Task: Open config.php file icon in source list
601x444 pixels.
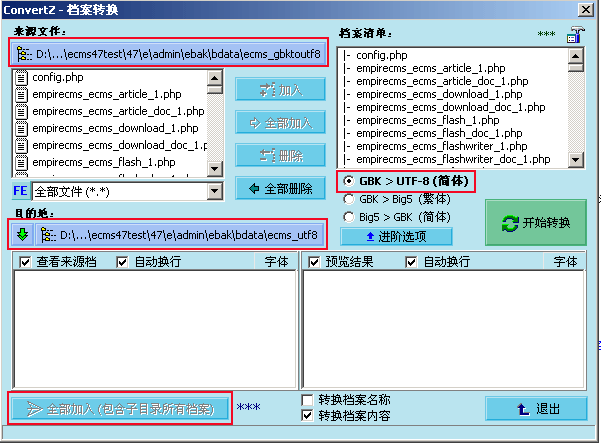Action: click(x=21, y=77)
